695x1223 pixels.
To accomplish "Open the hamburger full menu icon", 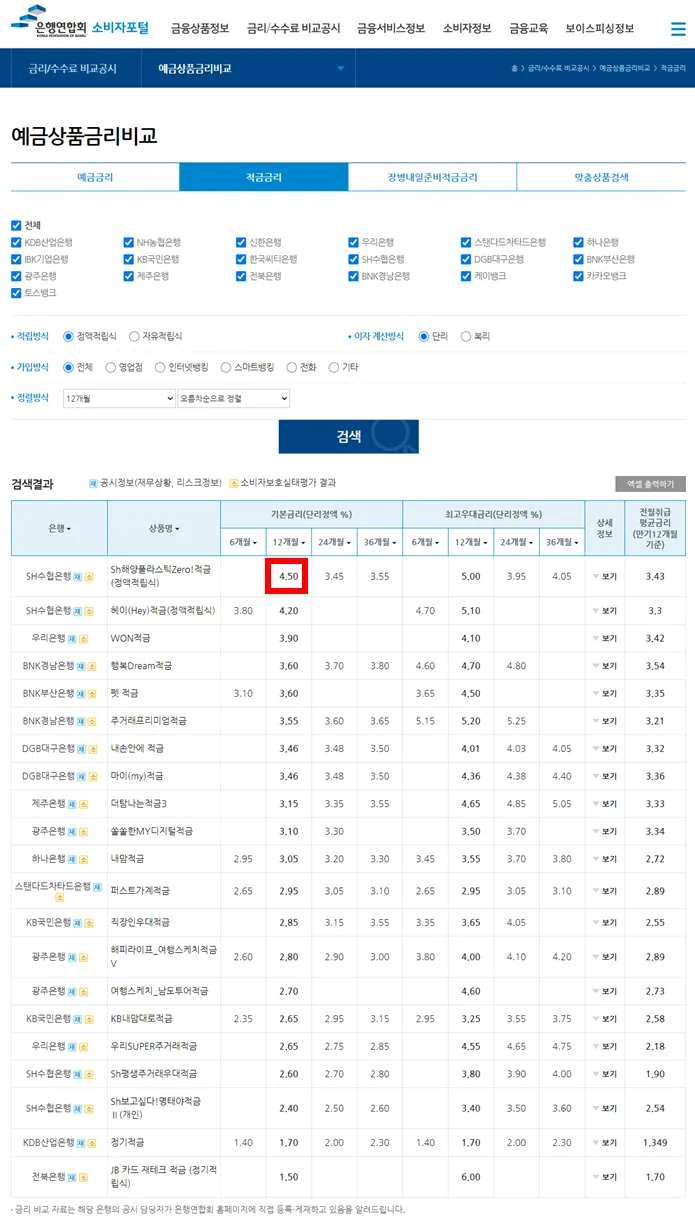I will click(679, 29).
